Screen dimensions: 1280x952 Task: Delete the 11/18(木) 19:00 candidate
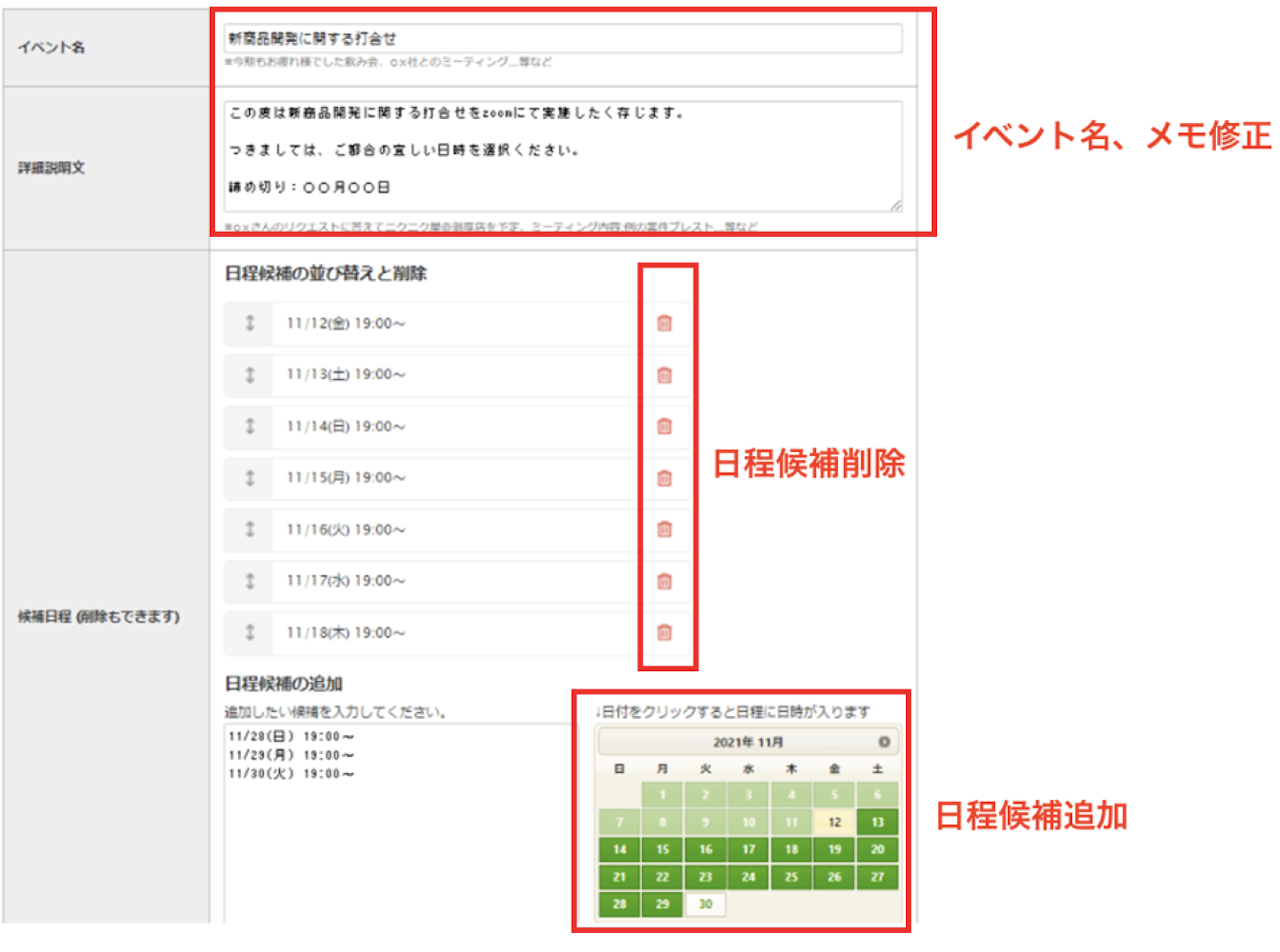(664, 632)
